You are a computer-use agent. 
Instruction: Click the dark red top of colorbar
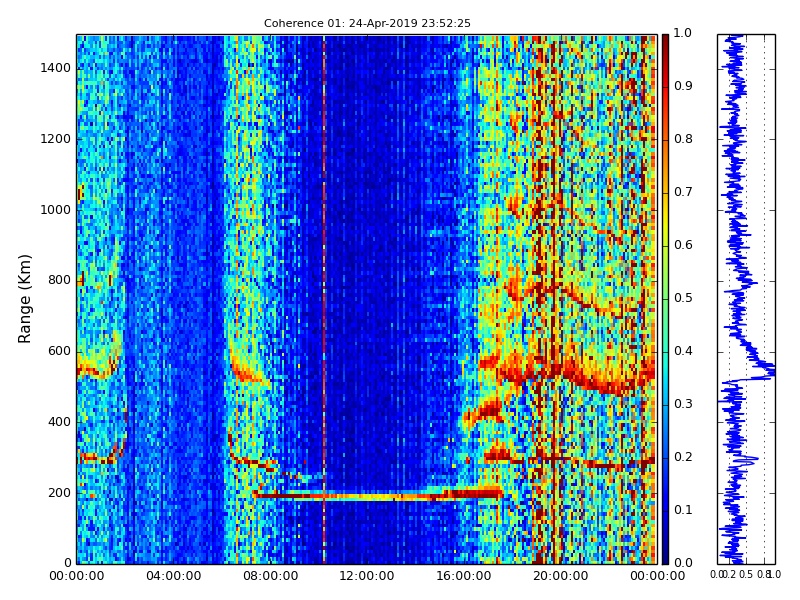pos(665,41)
